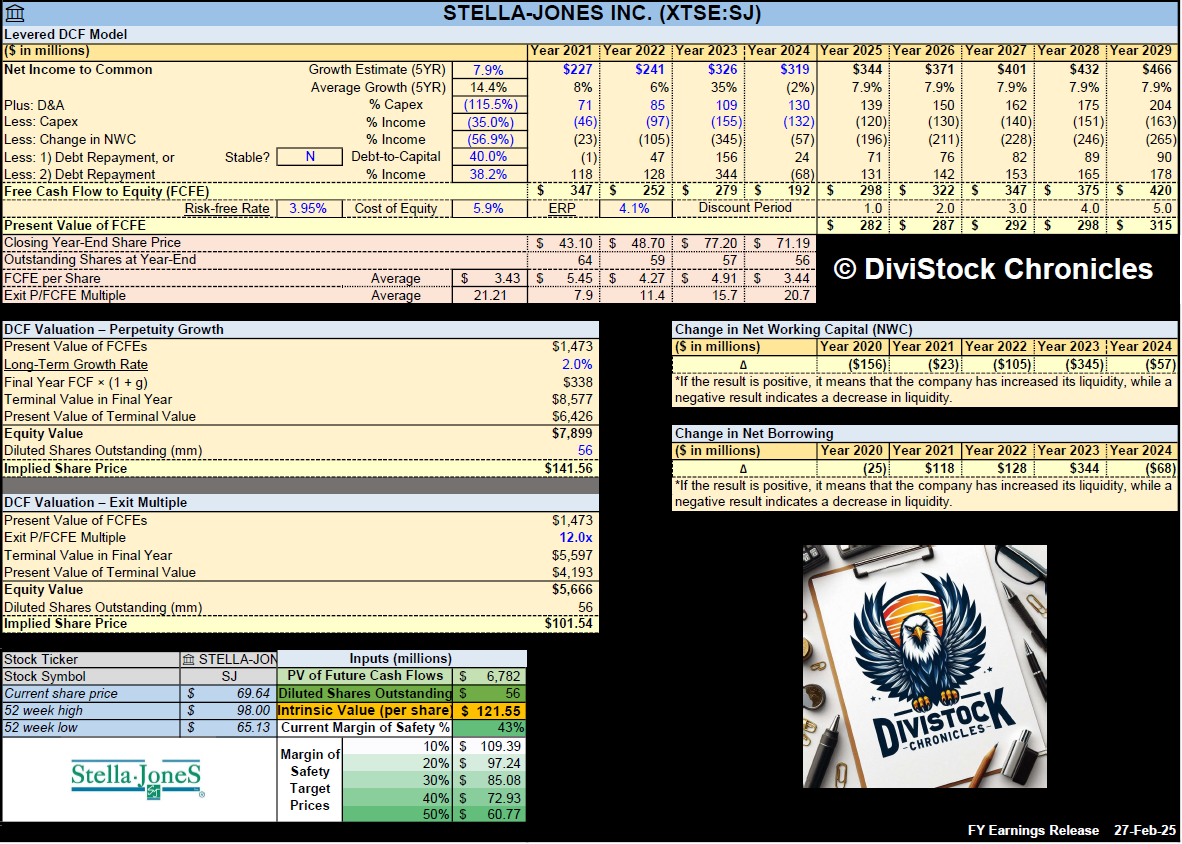Select the Discount Period 5.0 cell
1182x844 pixels.
[1143, 208]
